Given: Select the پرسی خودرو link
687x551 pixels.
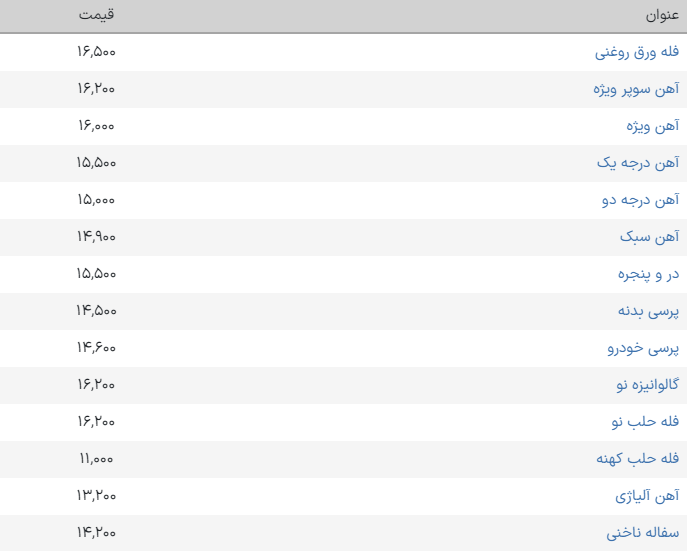Looking at the screenshot, I should [645, 348].
